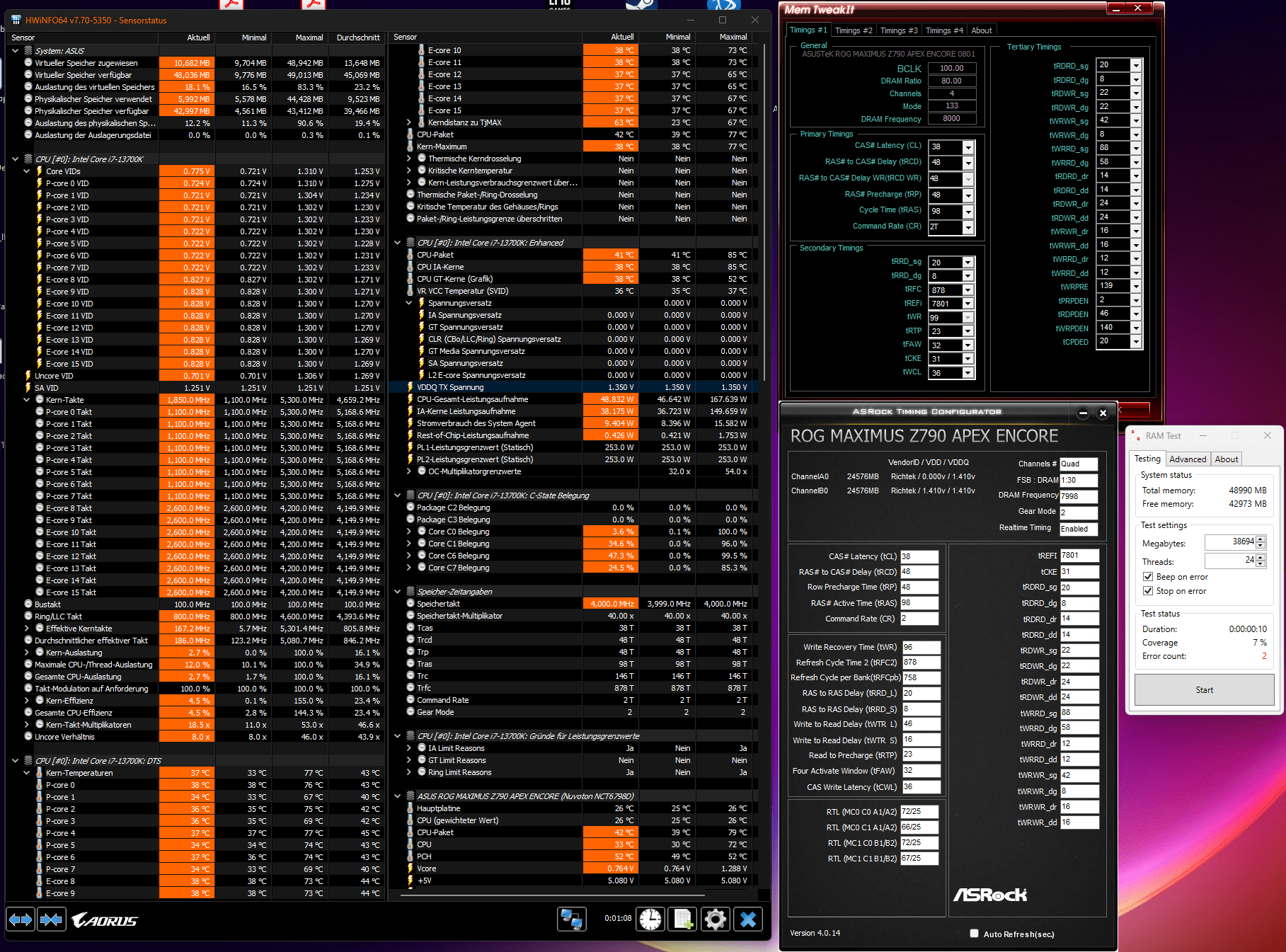This screenshot has height=952, width=1286.
Task: Increase the Megabytes value with up stepper
Action: point(1261,539)
